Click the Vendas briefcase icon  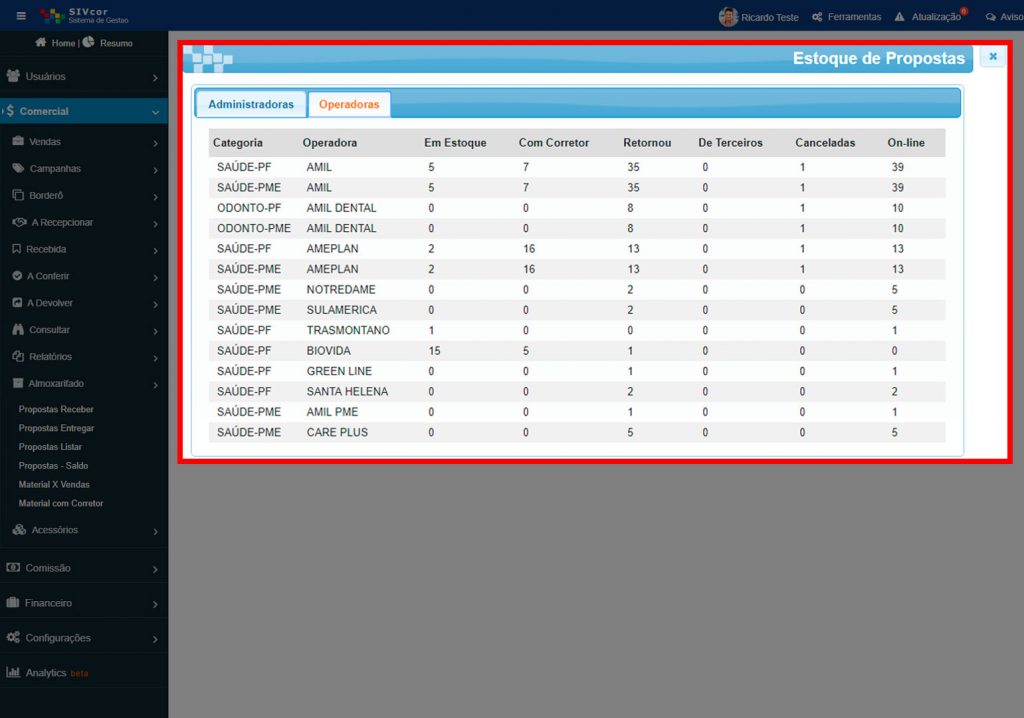tap(18, 141)
